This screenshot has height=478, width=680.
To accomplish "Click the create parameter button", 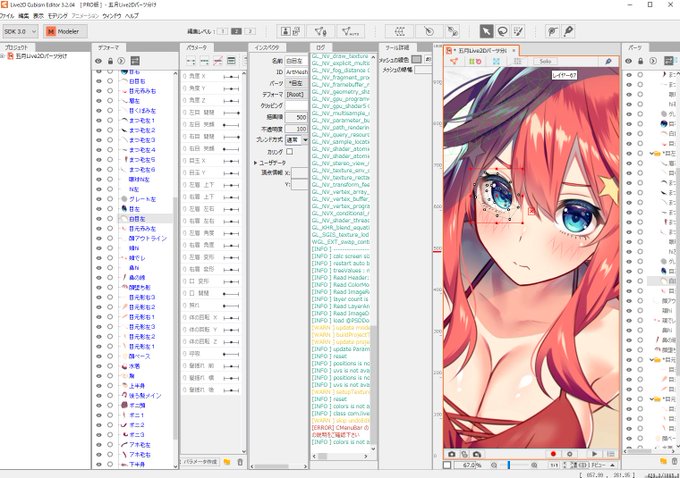I will pos(201,462).
